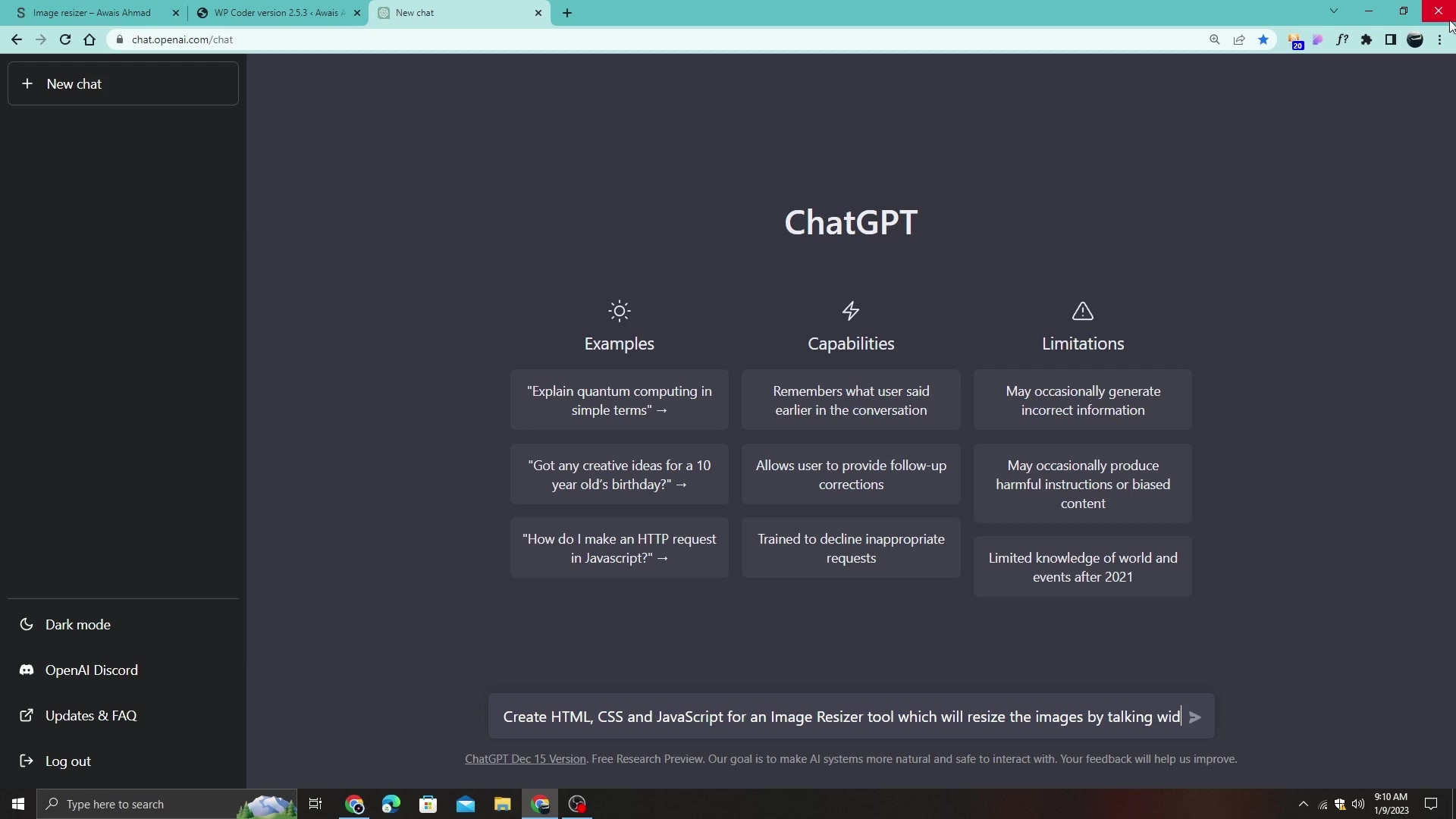The width and height of the screenshot is (1456, 819).
Task: Open Microsoft Edge from the taskbar
Action: click(x=391, y=804)
